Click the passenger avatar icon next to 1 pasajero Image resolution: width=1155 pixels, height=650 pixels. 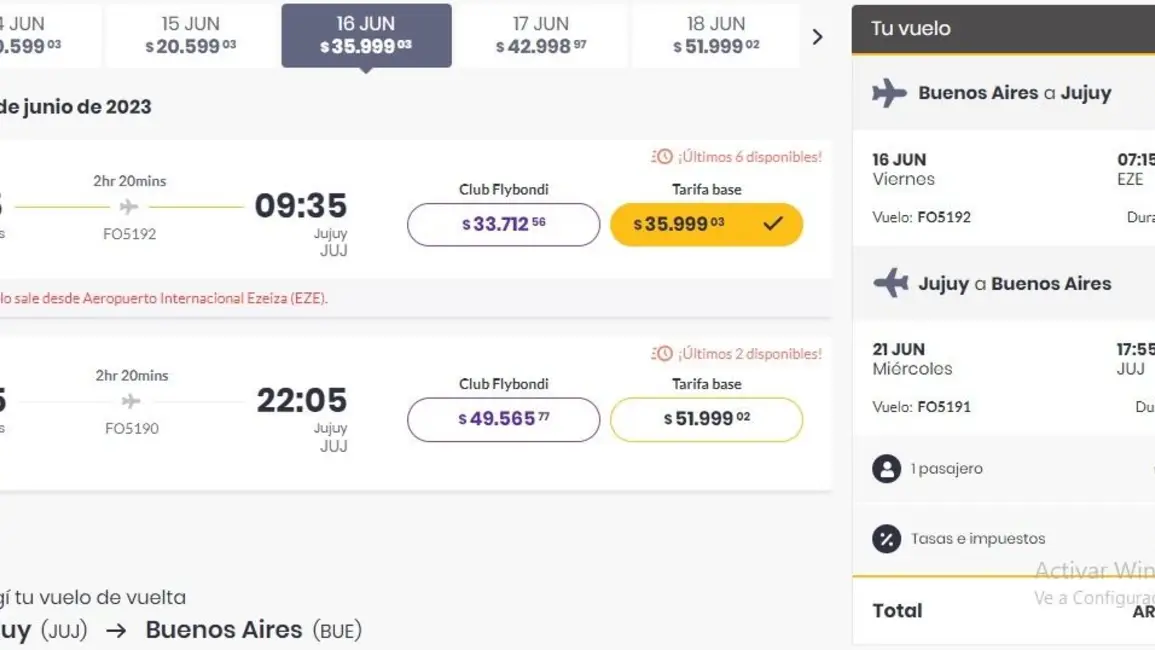[886, 469]
